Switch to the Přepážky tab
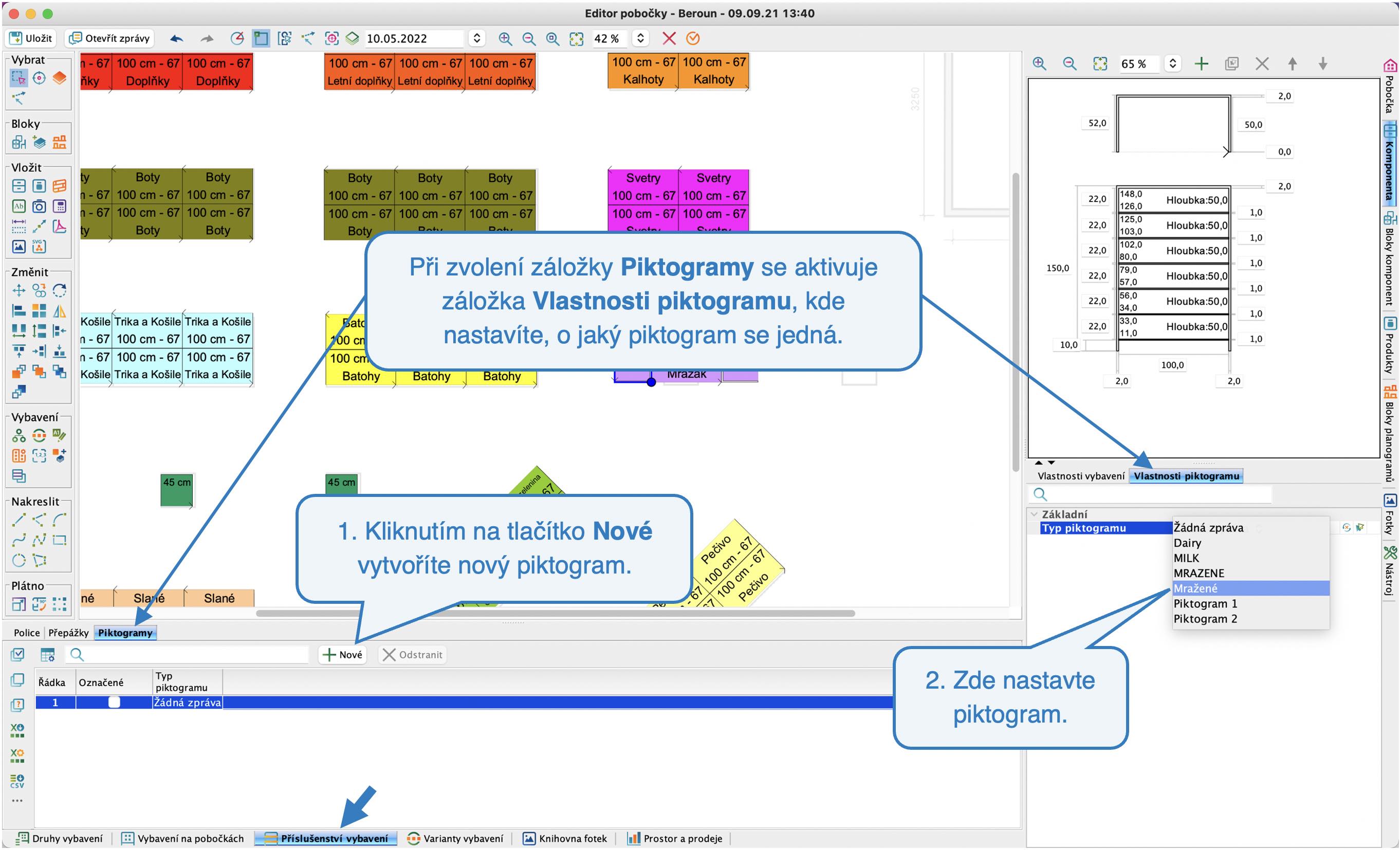 [x=68, y=633]
